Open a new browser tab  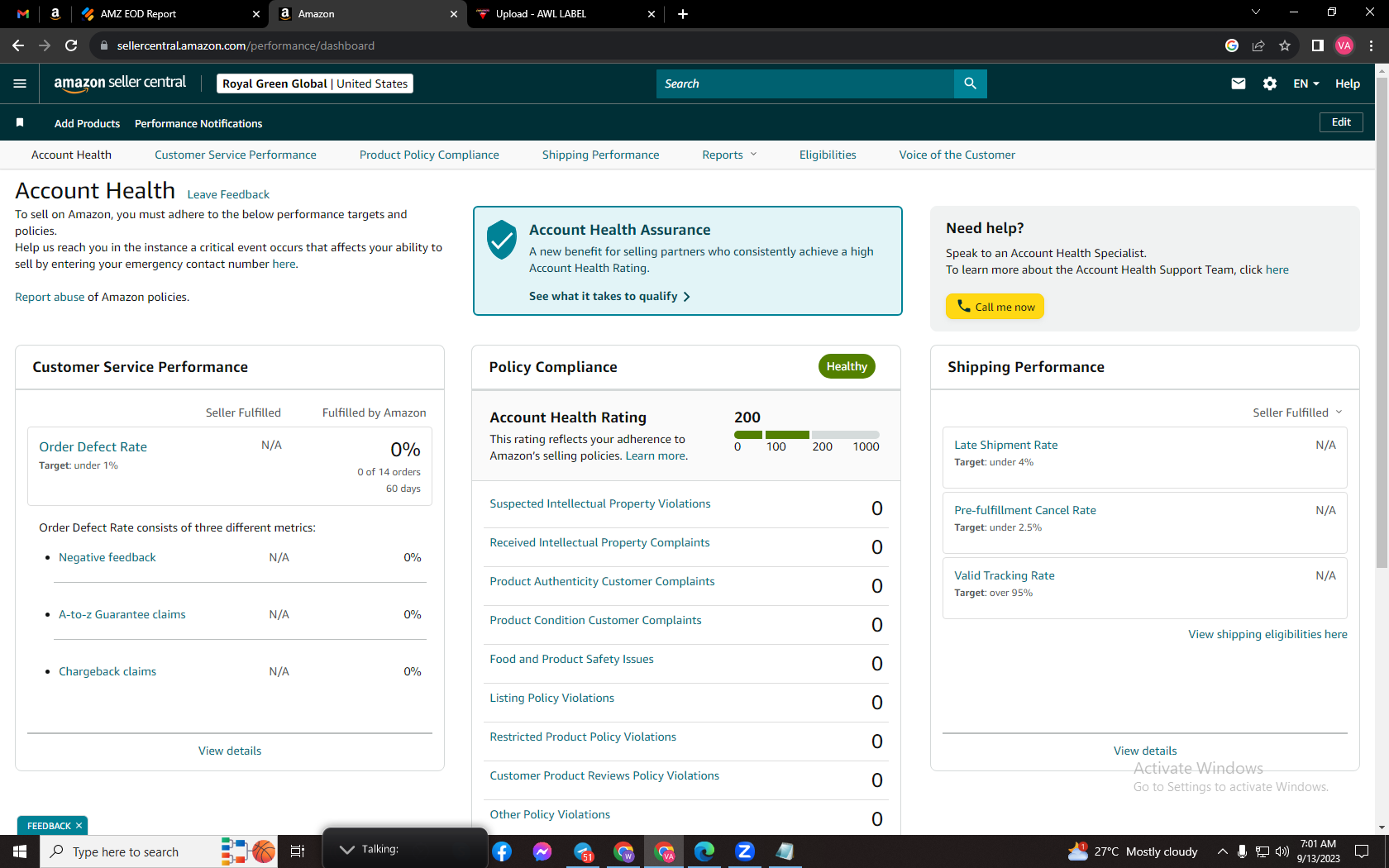(x=683, y=14)
